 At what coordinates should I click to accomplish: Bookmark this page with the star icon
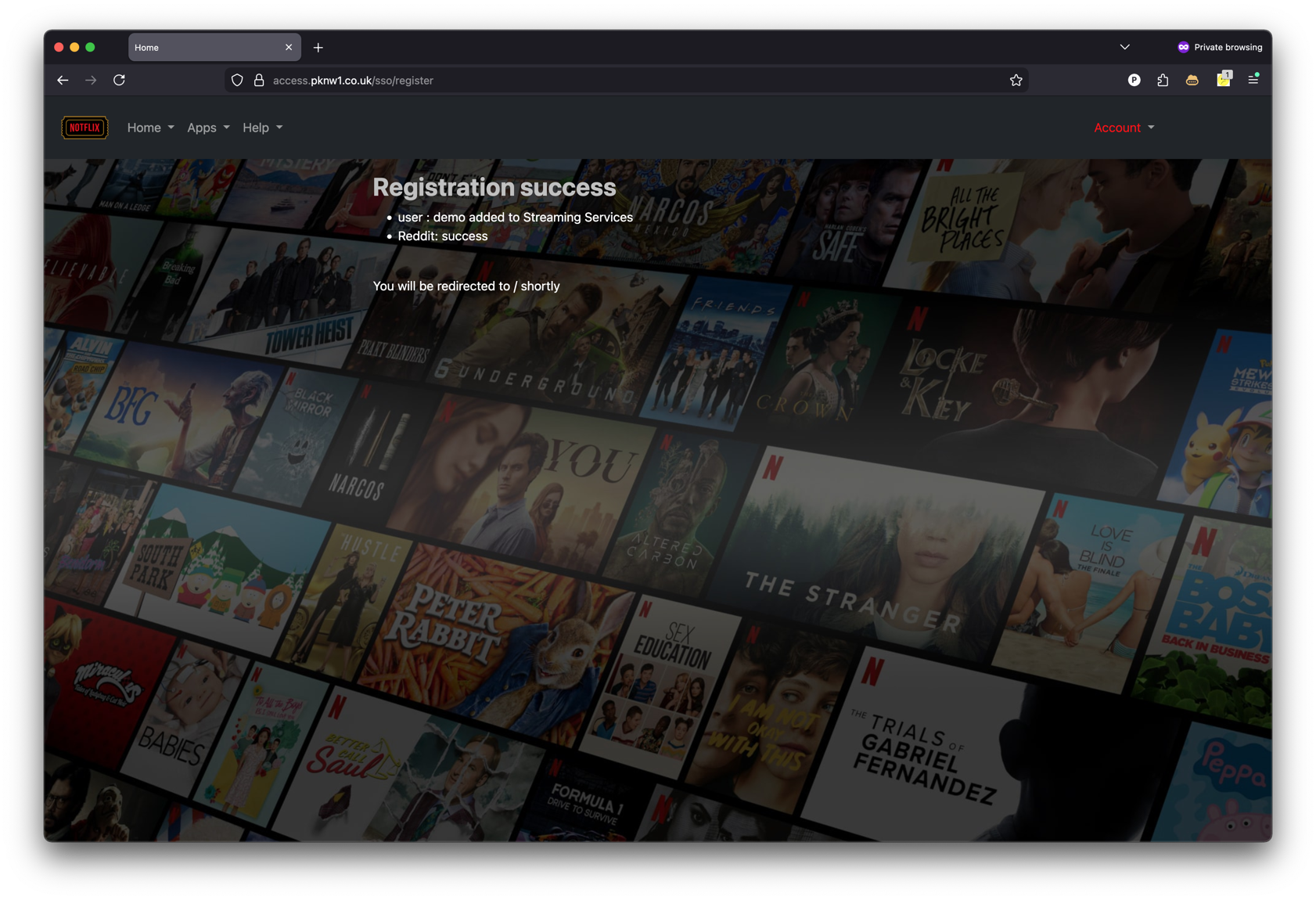click(x=1016, y=81)
